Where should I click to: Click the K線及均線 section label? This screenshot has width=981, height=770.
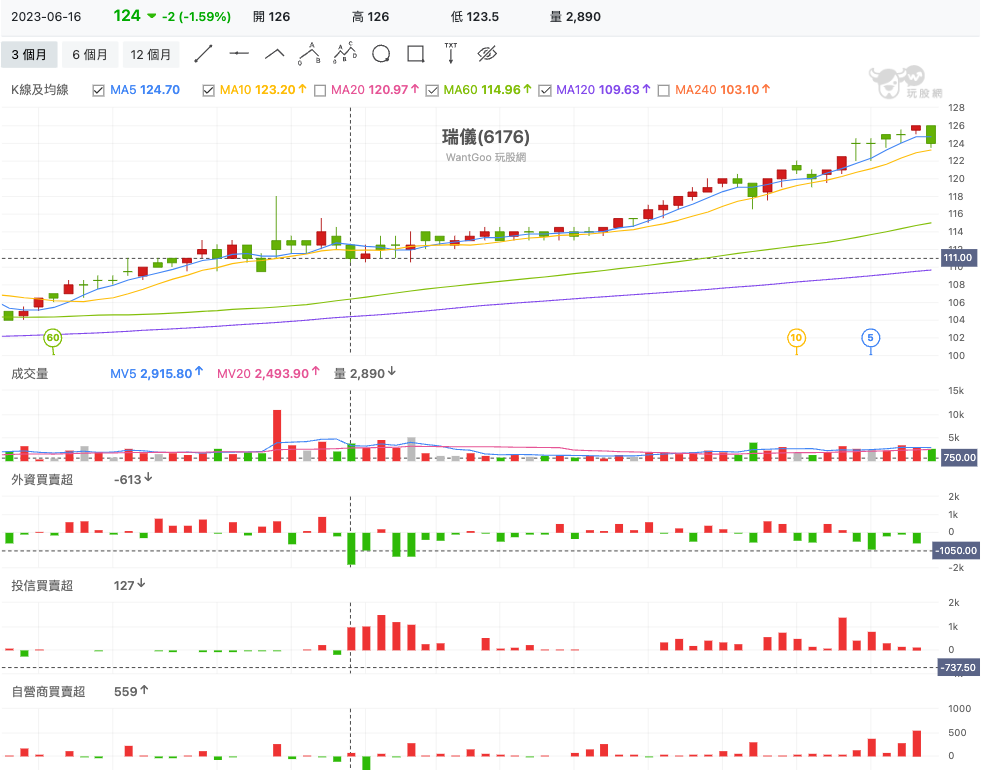(39, 90)
